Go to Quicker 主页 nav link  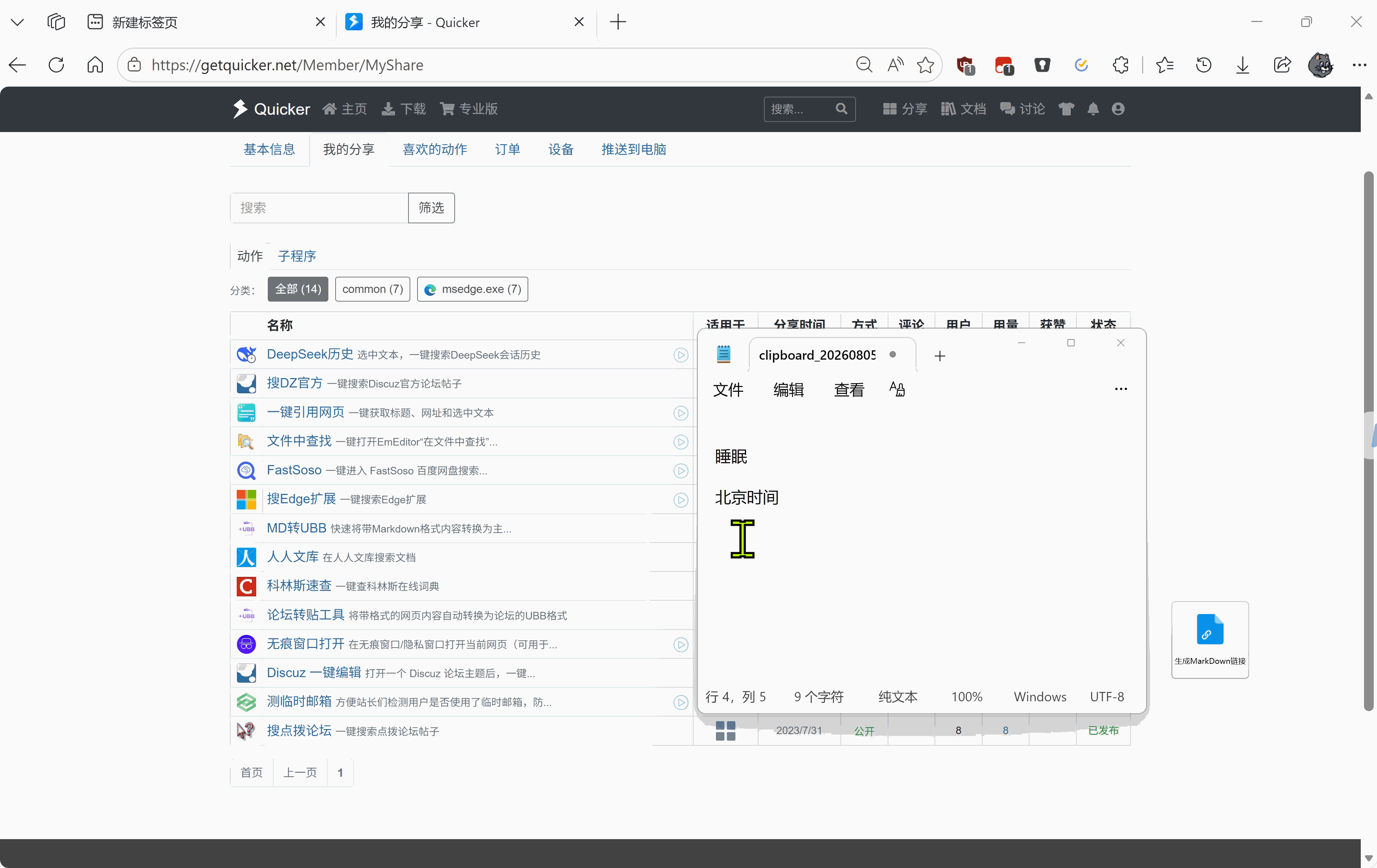pyautogui.click(x=345, y=109)
